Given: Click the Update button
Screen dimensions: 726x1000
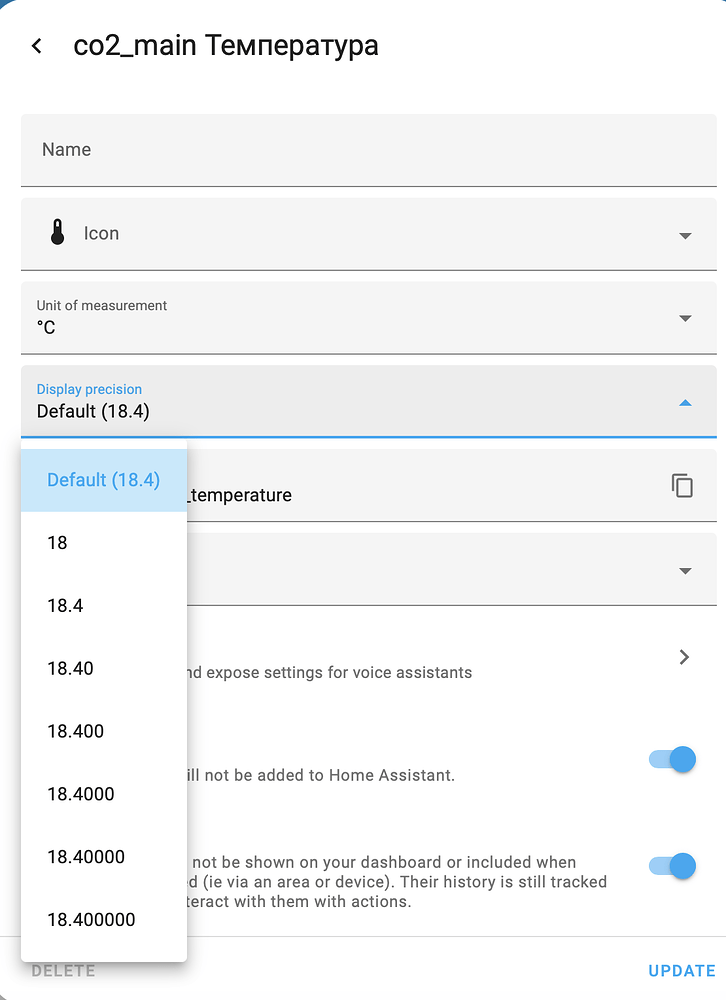Looking at the screenshot, I should click(x=682, y=971).
